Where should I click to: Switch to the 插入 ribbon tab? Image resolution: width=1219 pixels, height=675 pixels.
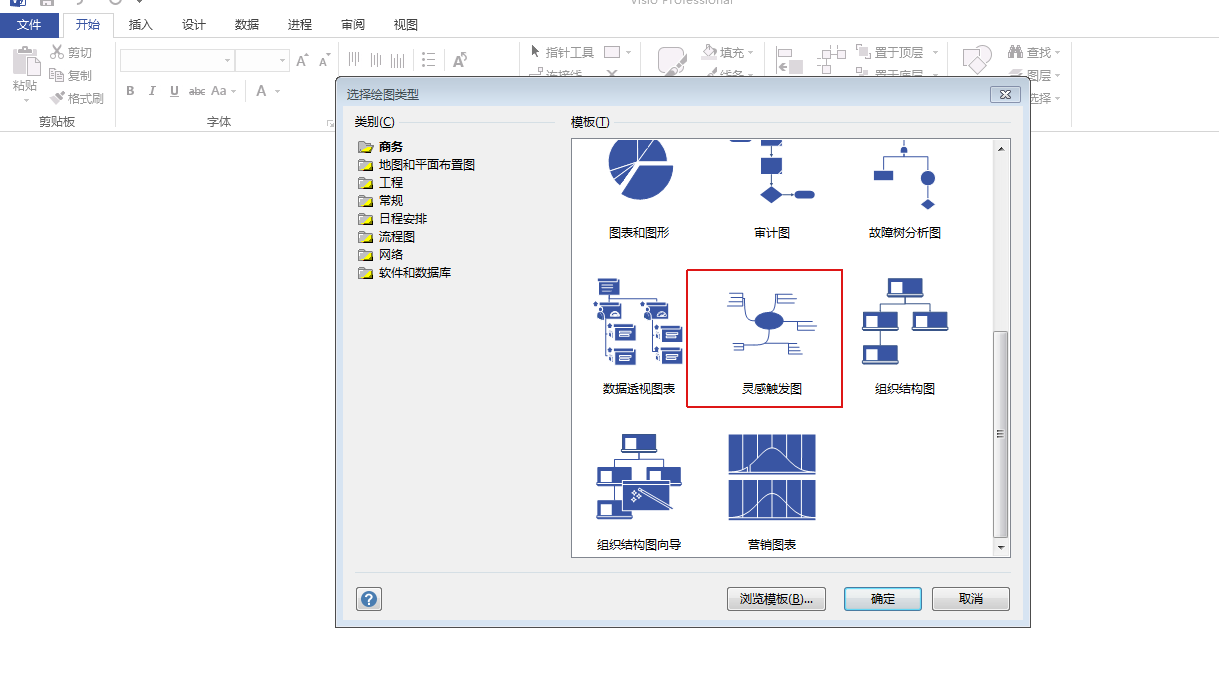[141, 25]
